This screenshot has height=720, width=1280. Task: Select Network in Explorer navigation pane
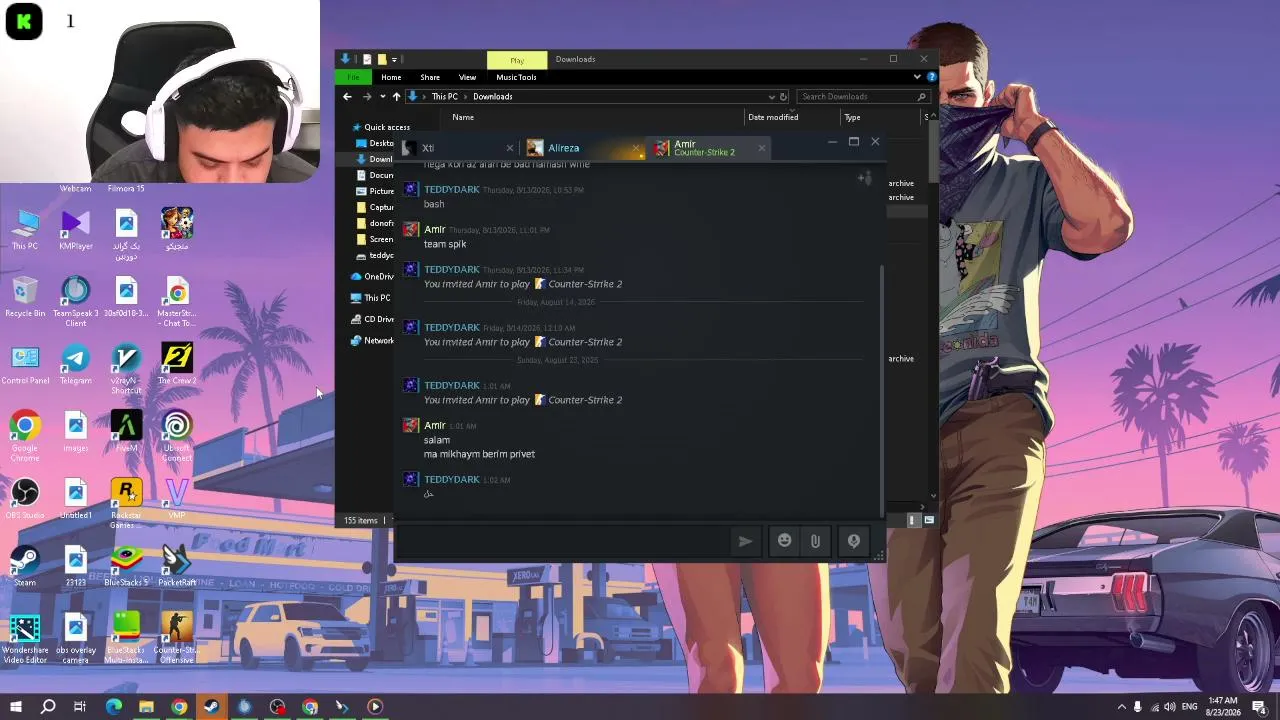[372, 341]
